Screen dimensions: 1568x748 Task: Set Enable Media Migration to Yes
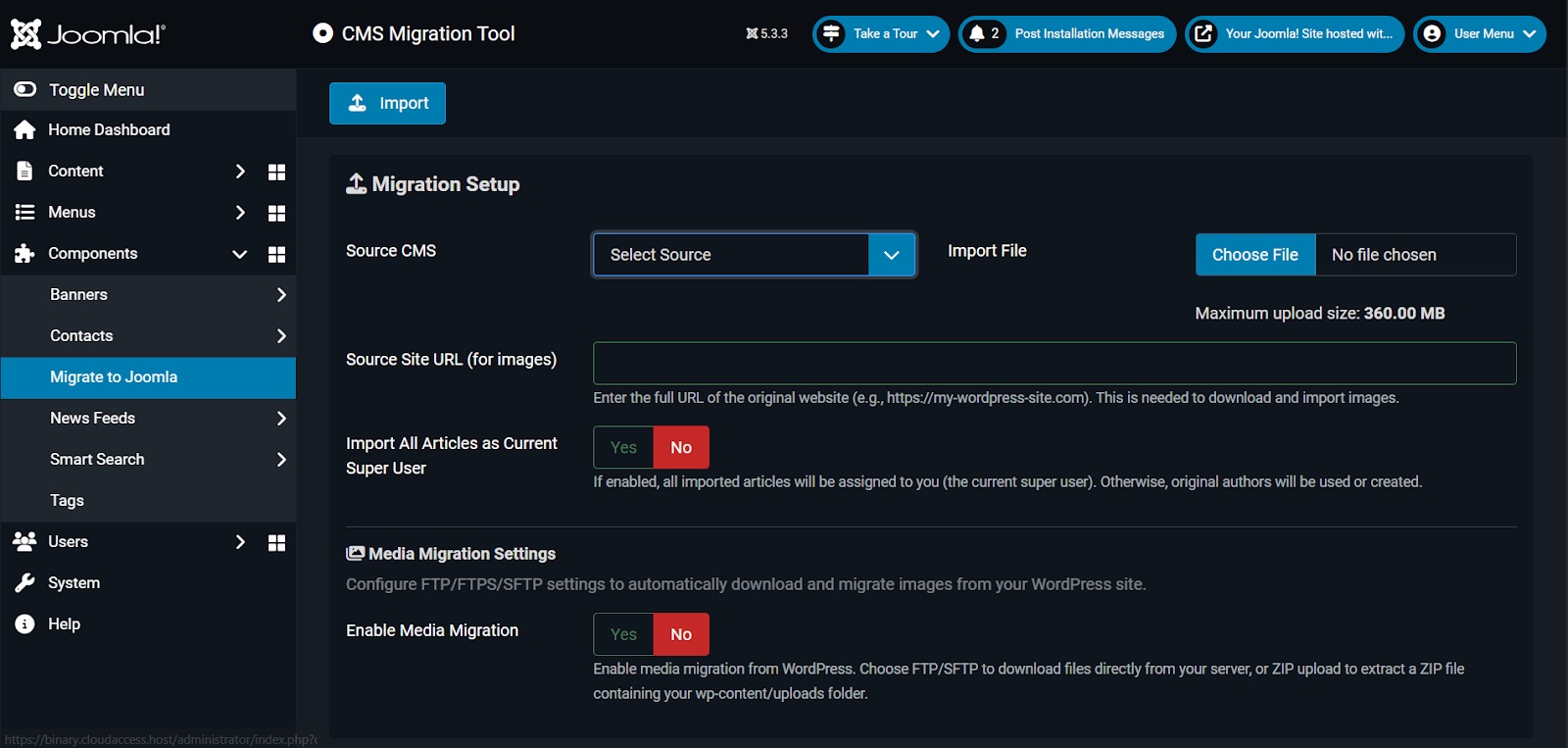tap(623, 635)
